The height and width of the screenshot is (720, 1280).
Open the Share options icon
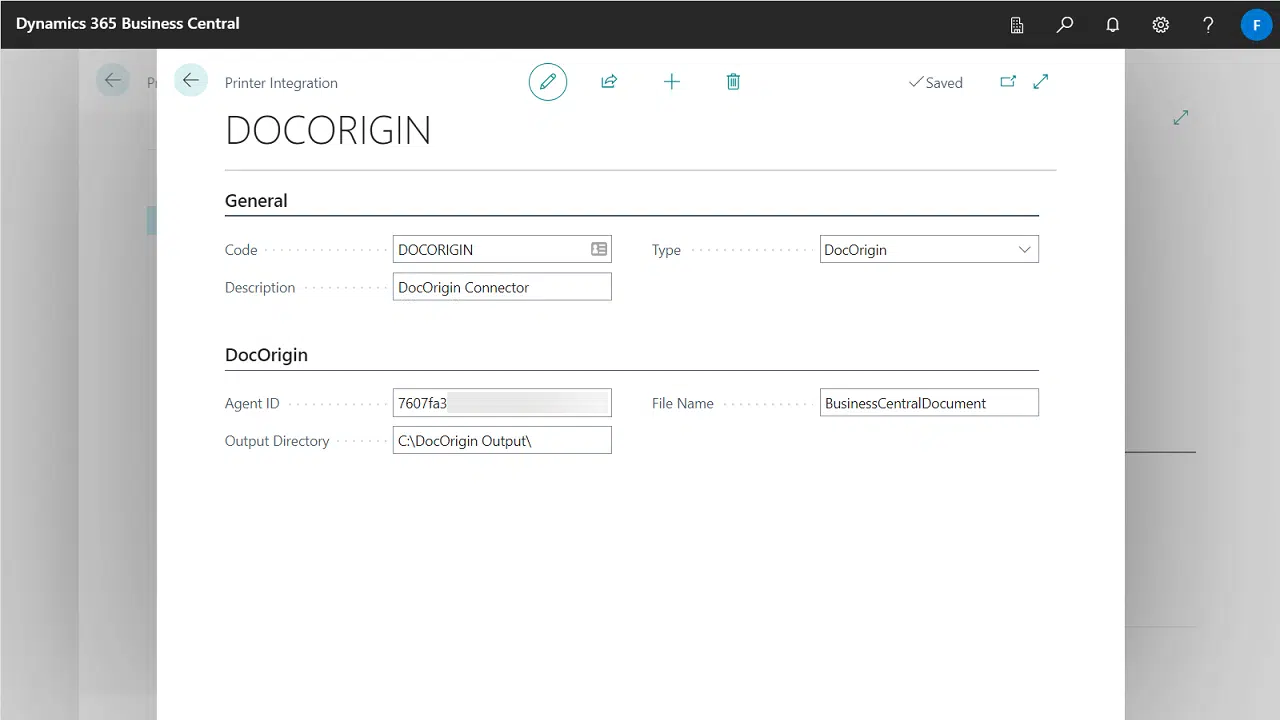pos(609,81)
